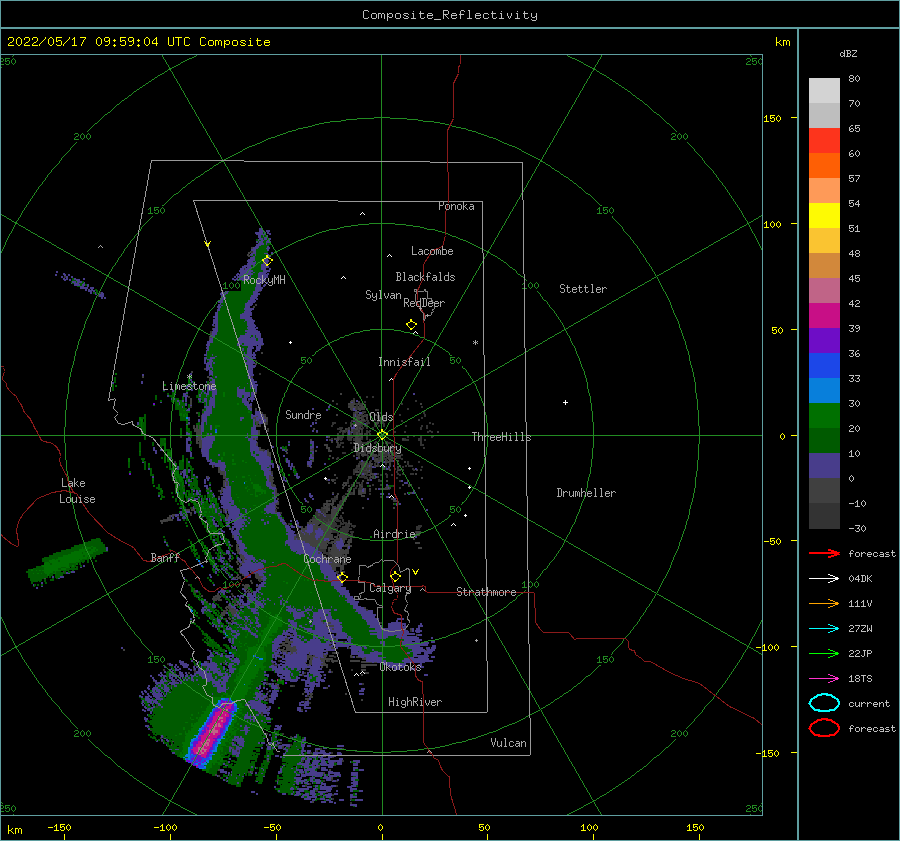Click the white plus marker east of ThreeHills
This screenshot has width=900, height=841.
pos(565,402)
